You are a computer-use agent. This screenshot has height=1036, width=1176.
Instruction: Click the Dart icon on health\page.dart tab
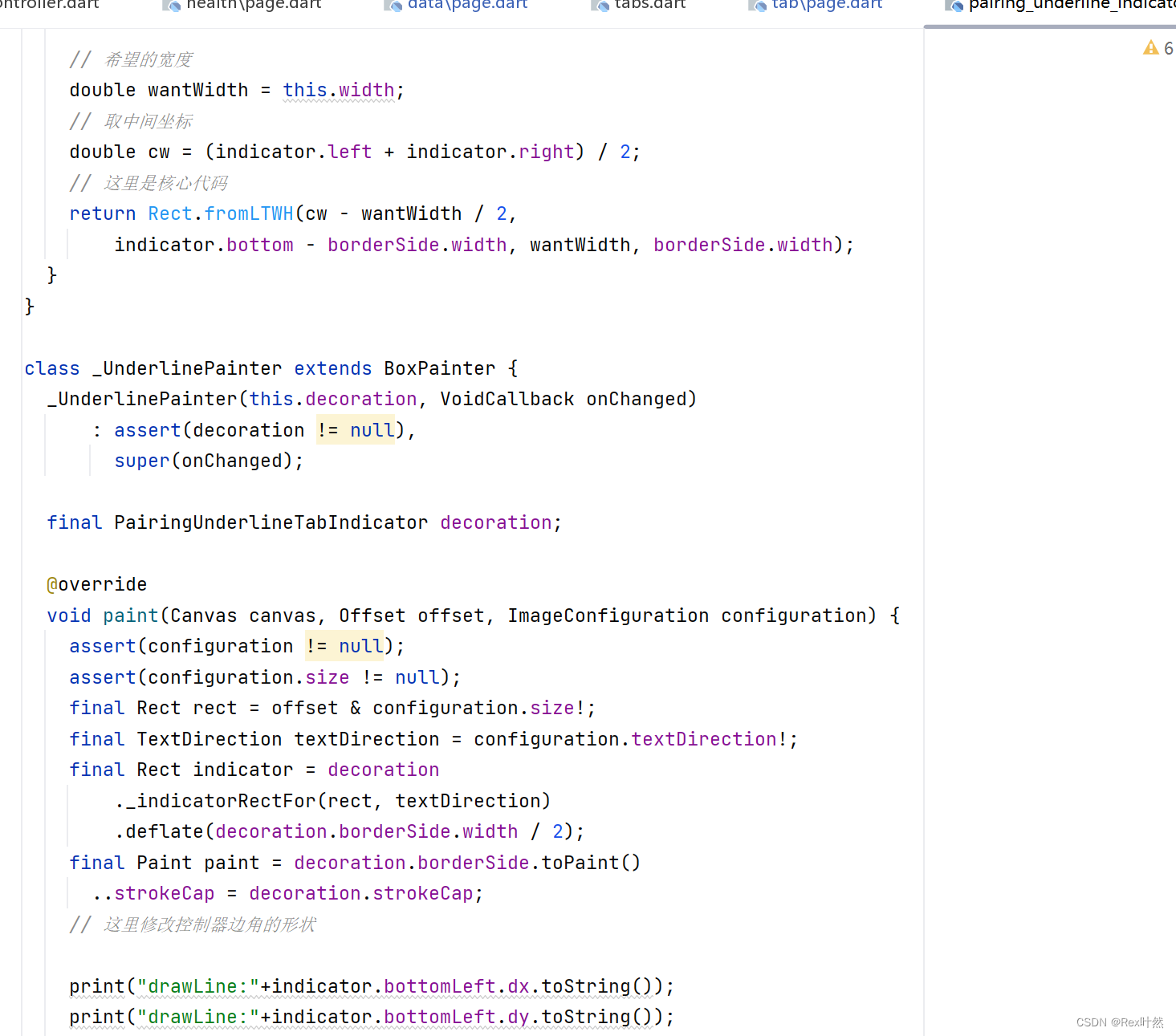pos(170,6)
